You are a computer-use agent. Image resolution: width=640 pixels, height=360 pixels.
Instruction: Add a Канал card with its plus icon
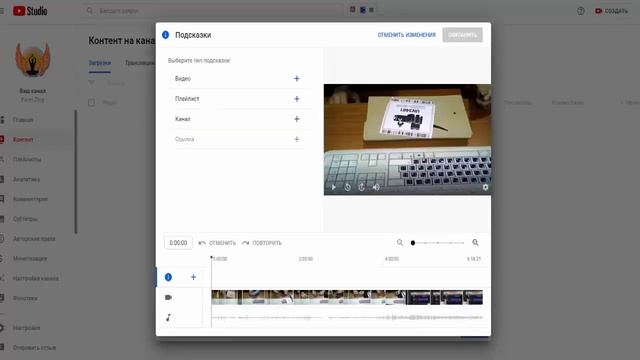pos(297,119)
